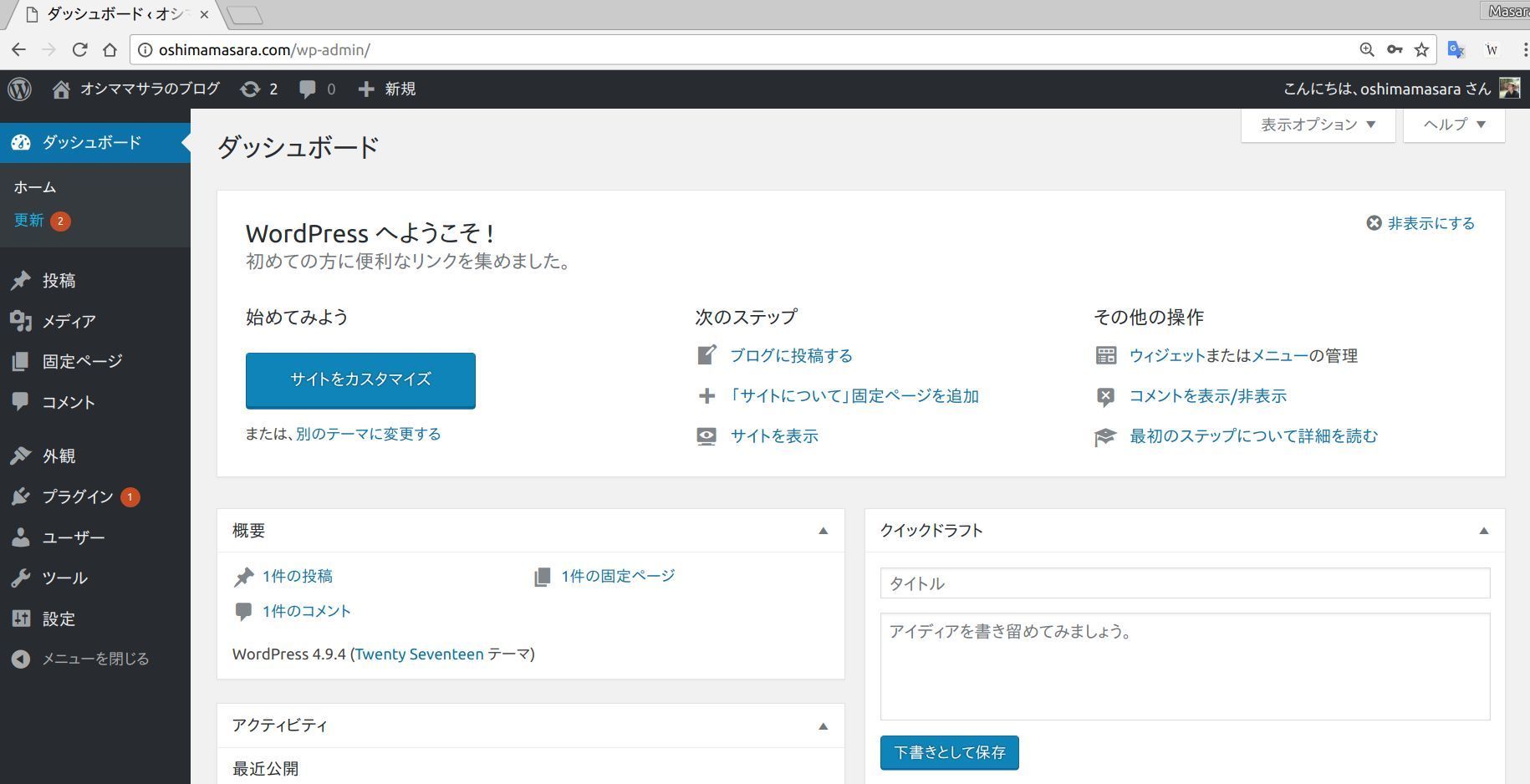Open プラグイン menu in sidebar
Image resolution: width=1530 pixels, height=784 pixels.
click(x=95, y=496)
